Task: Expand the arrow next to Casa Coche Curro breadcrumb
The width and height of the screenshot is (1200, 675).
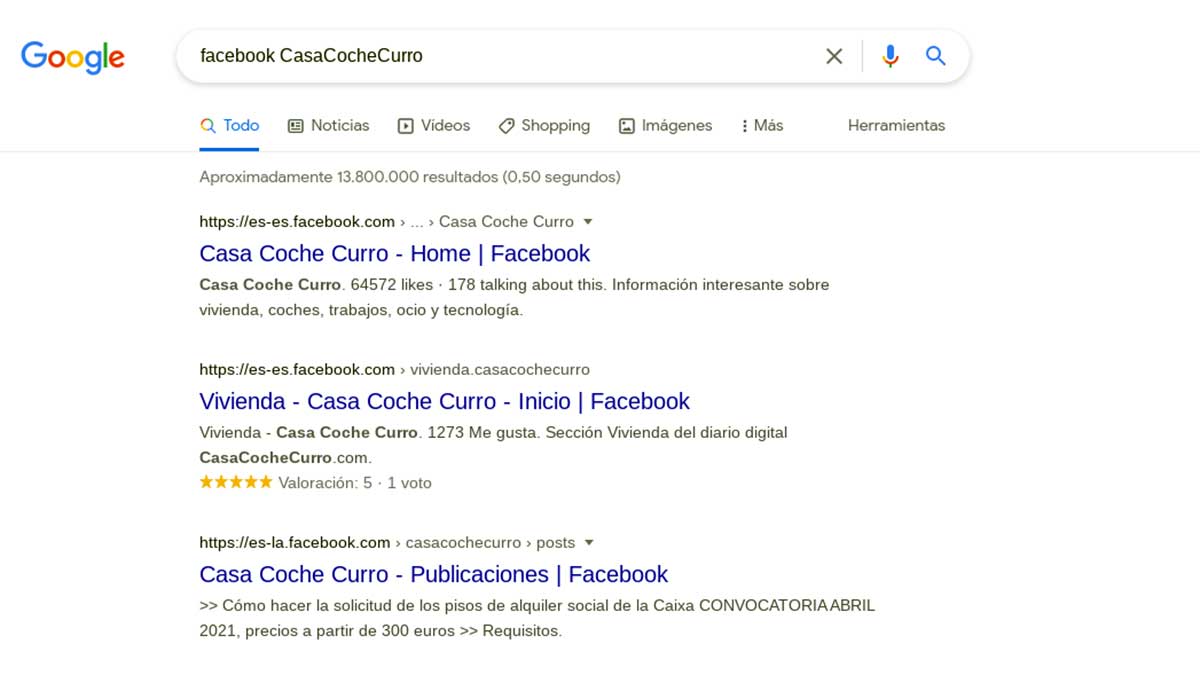Action: pos(588,222)
